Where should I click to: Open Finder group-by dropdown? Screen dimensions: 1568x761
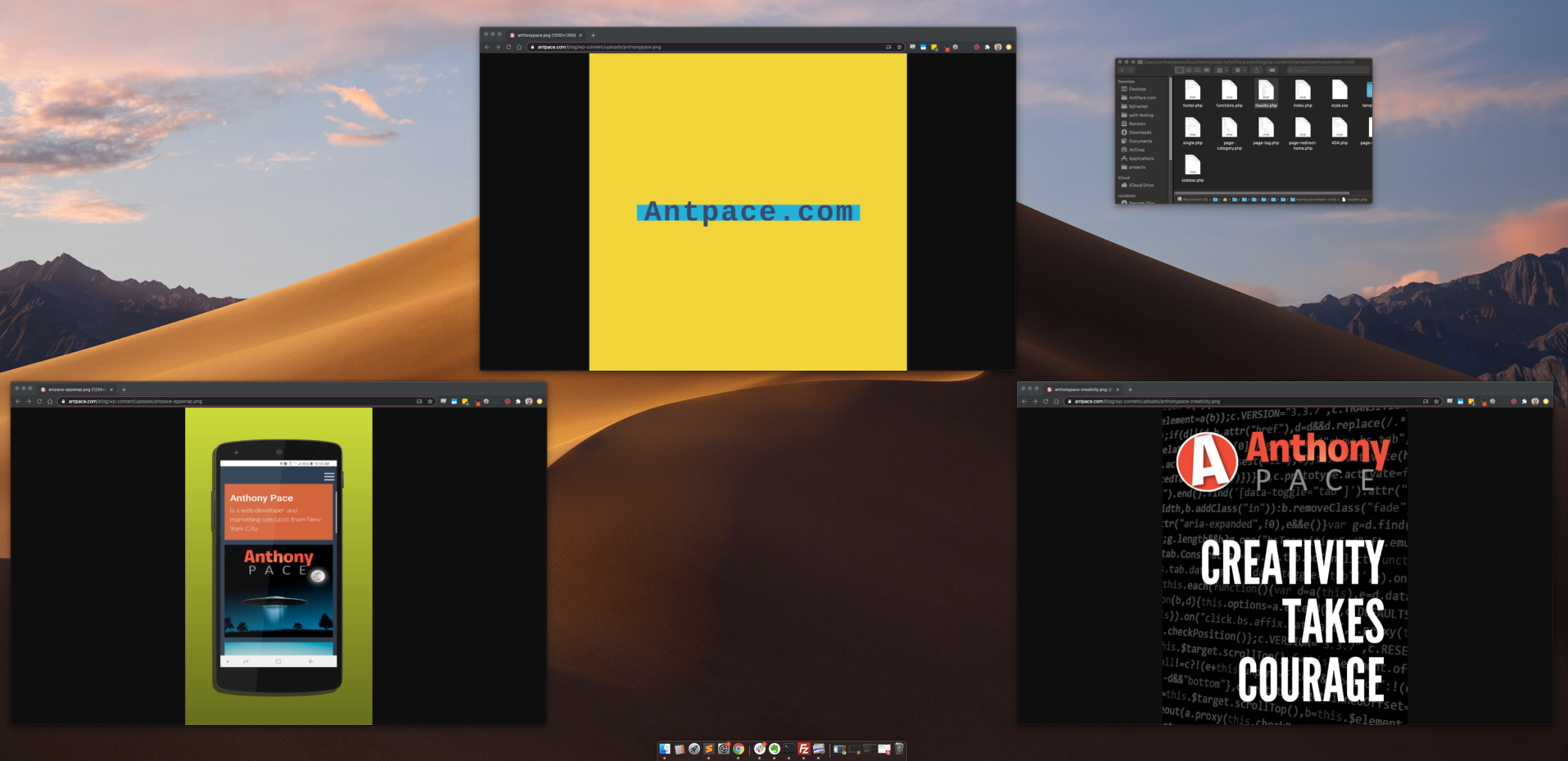point(1222,70)
